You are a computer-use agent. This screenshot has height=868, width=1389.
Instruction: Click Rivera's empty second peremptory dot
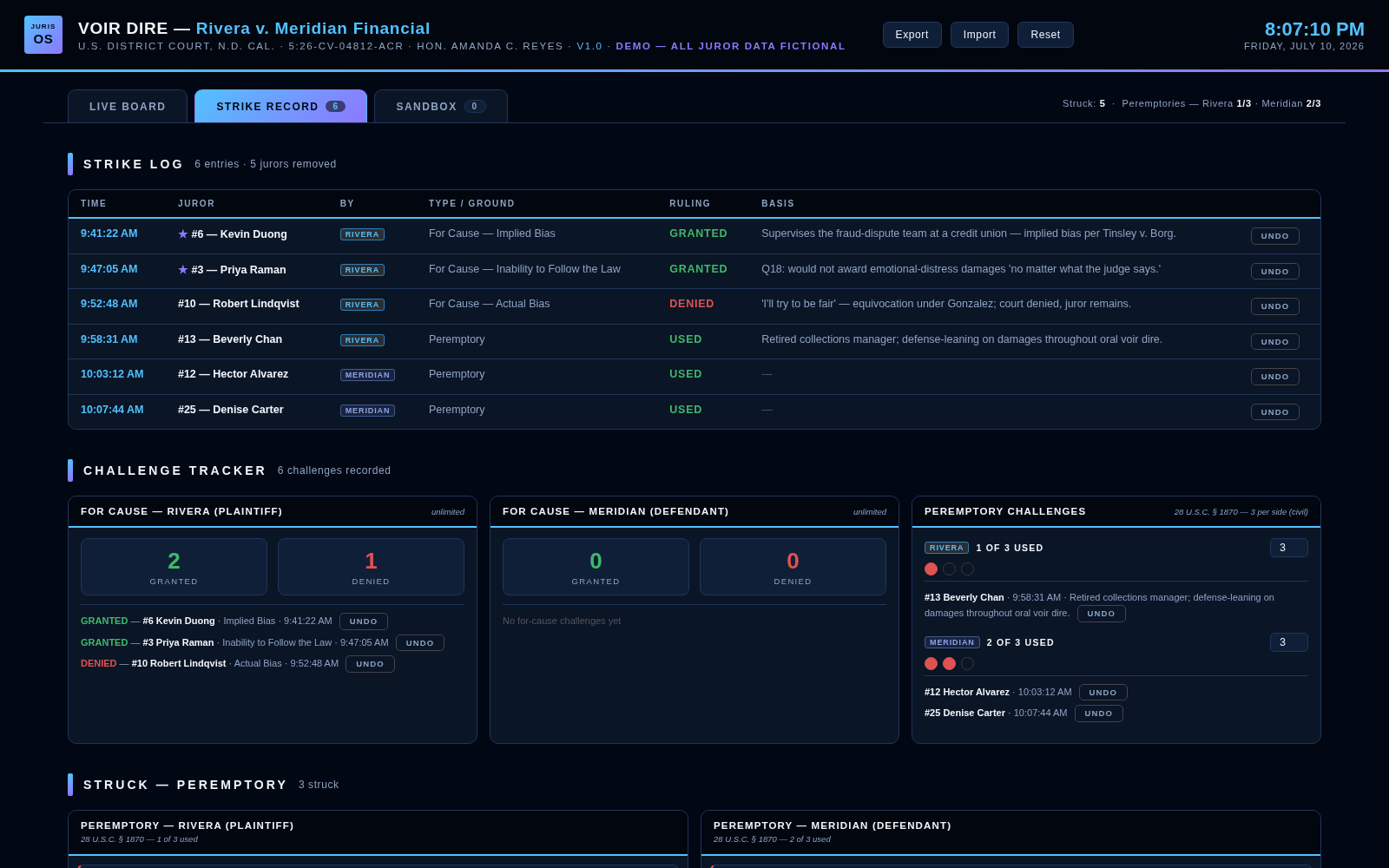click(x=950, y=569)
